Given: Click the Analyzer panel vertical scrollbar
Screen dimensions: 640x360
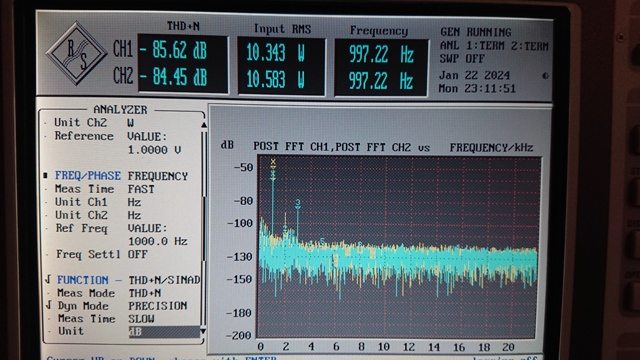Looking at the screenshot, I should [204, 227].
